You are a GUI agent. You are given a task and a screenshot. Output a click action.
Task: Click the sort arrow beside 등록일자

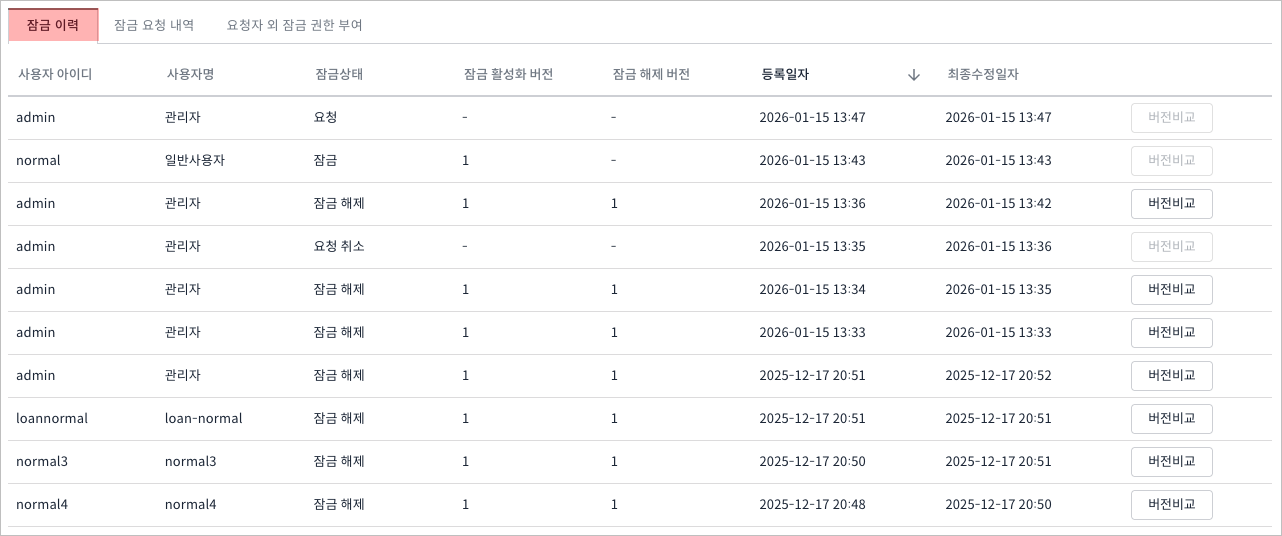[913, 75]
